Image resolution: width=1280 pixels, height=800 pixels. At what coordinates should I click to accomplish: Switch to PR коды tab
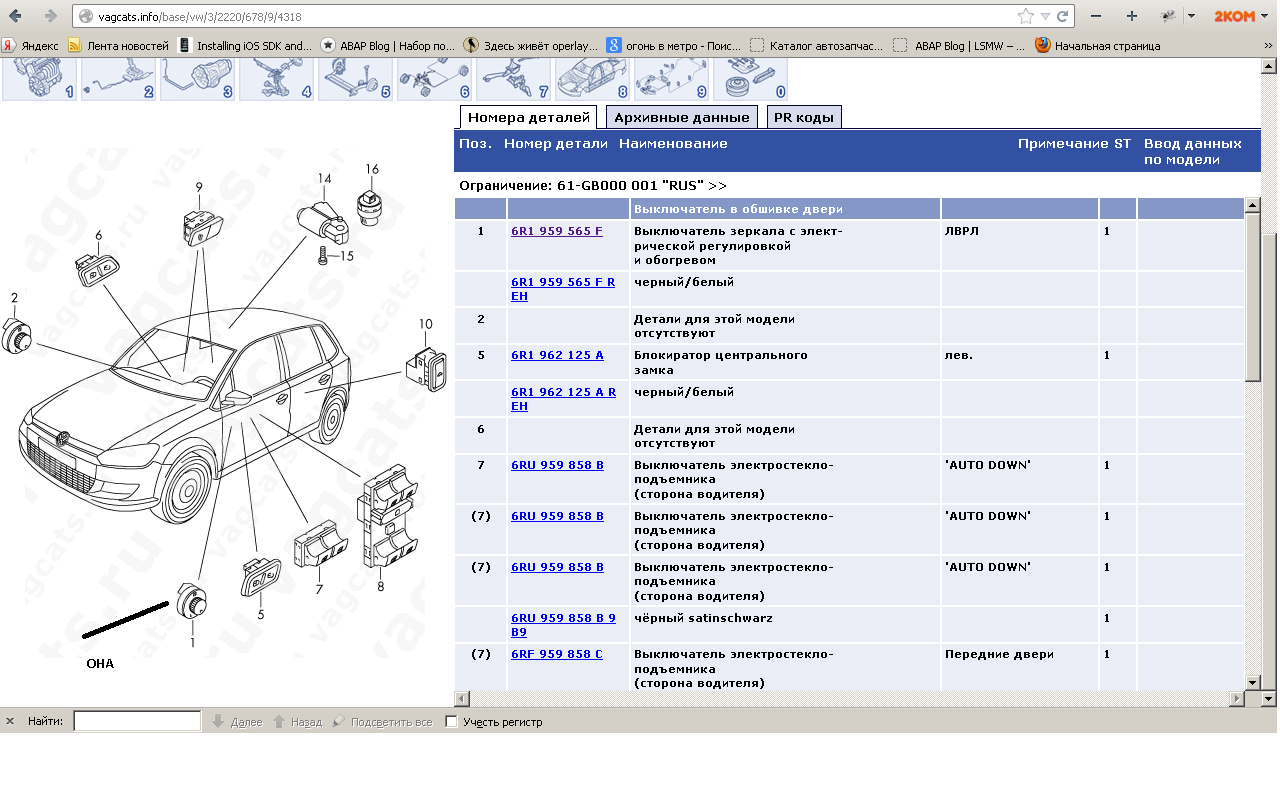point(804,117)
